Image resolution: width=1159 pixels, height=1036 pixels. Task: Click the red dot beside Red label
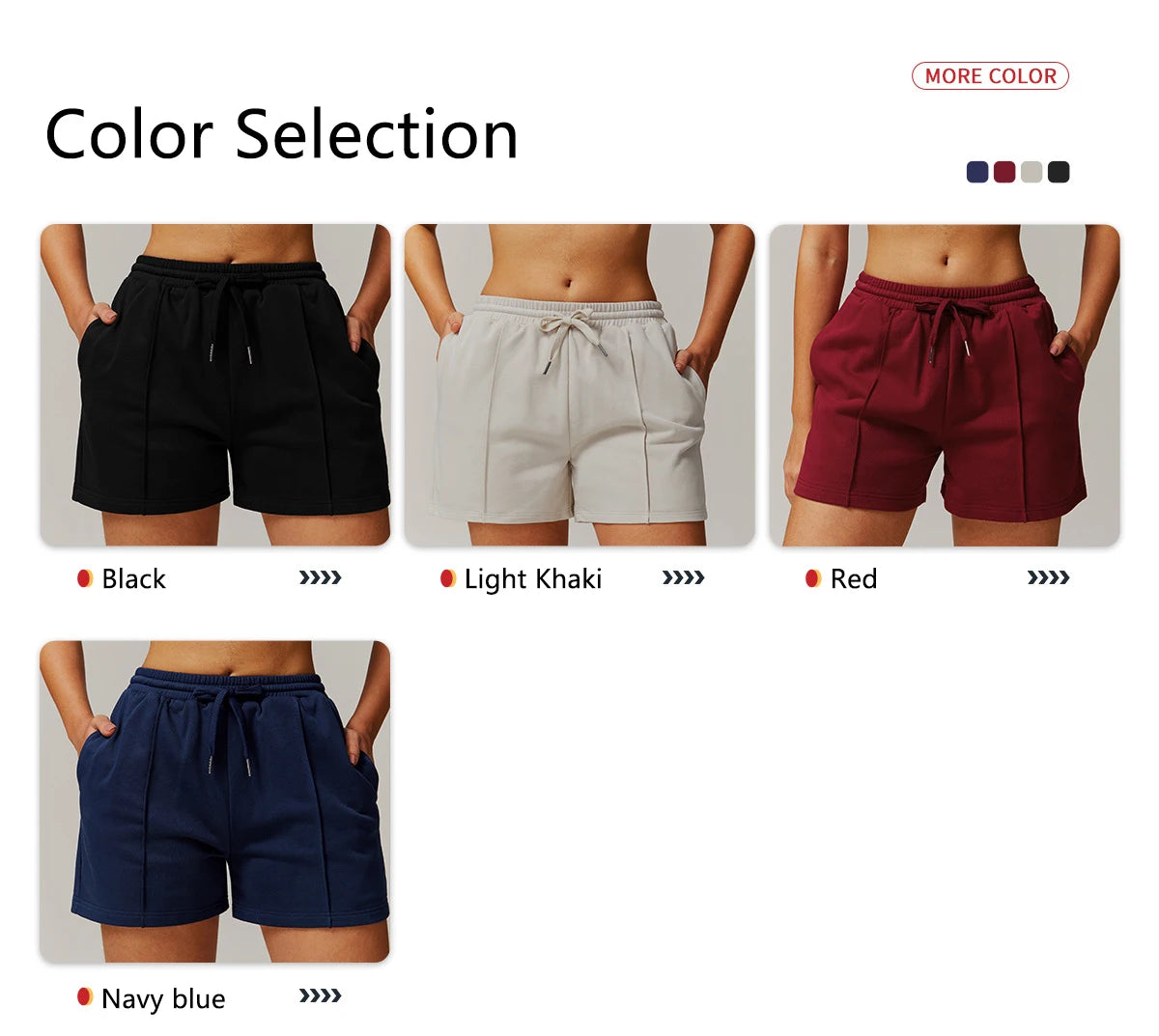point(813,578)
